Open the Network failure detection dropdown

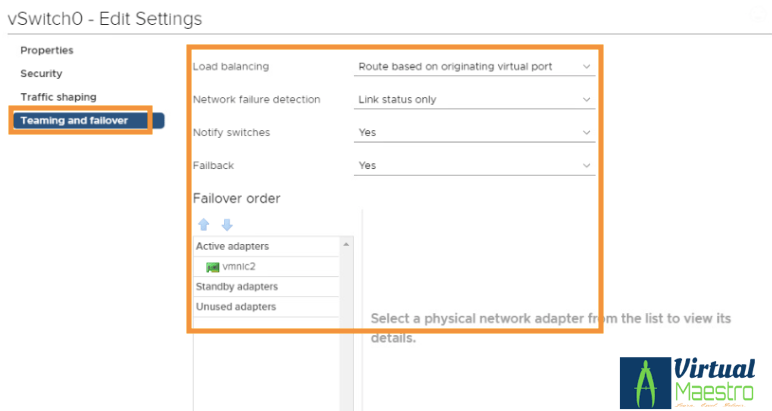coord(474,100)
